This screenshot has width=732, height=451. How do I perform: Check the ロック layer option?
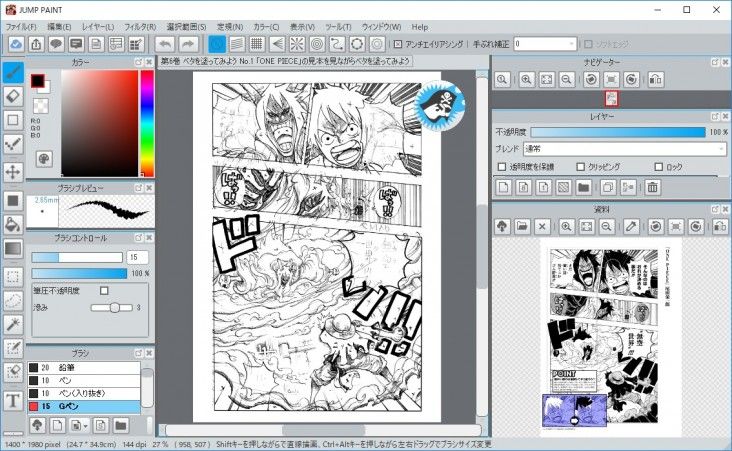click(x=659, y=167)
